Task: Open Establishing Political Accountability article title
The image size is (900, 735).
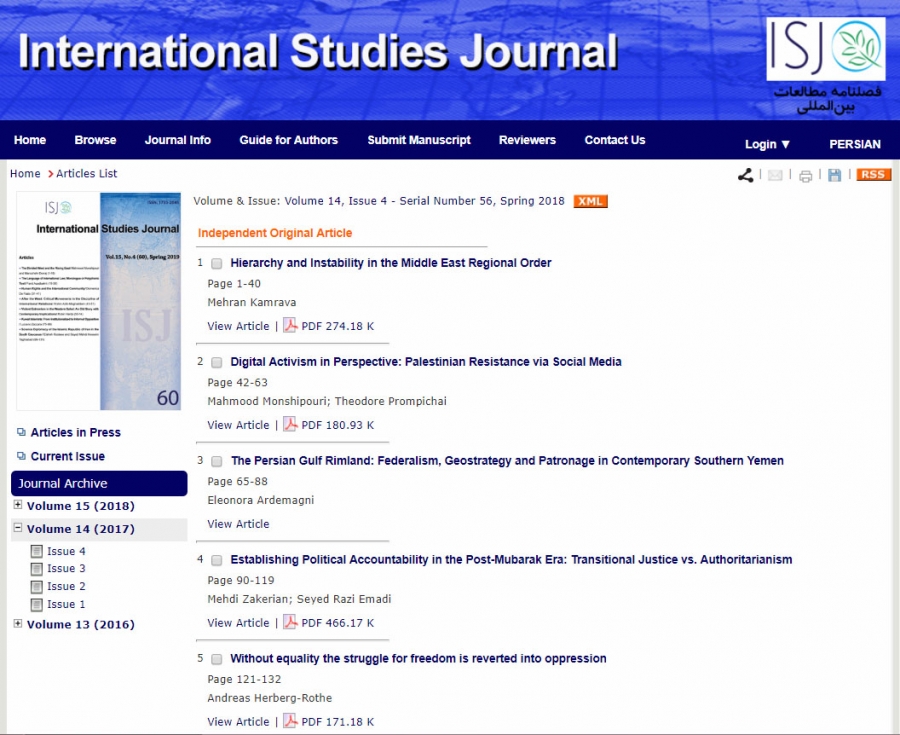Action: tap(511, 559)
